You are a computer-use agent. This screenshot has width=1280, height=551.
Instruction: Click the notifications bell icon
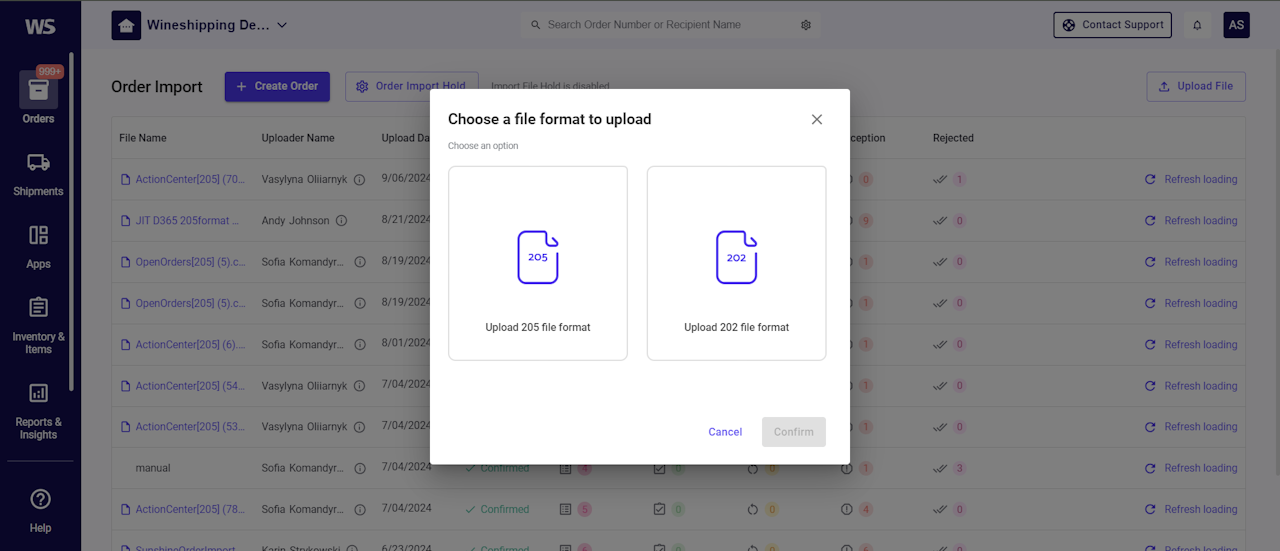(1197, 26)
